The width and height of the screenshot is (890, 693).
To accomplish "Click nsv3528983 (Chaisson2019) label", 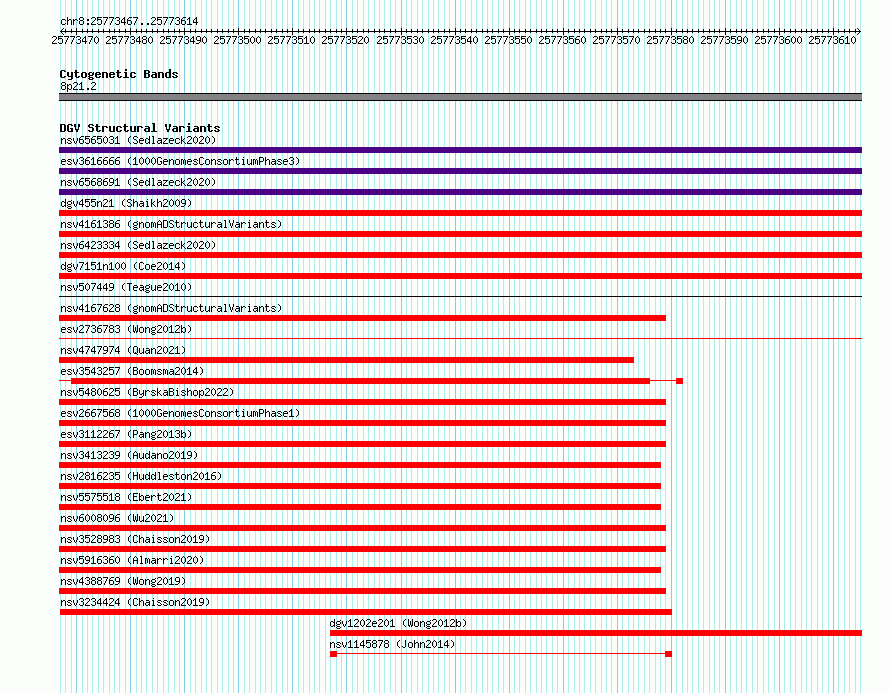I will point(135,539).
